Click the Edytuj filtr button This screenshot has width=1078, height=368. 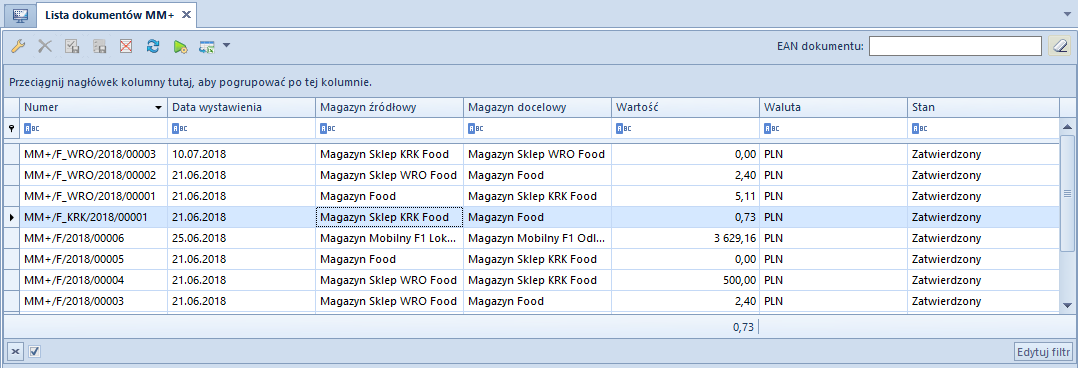tap(1044, 351)
